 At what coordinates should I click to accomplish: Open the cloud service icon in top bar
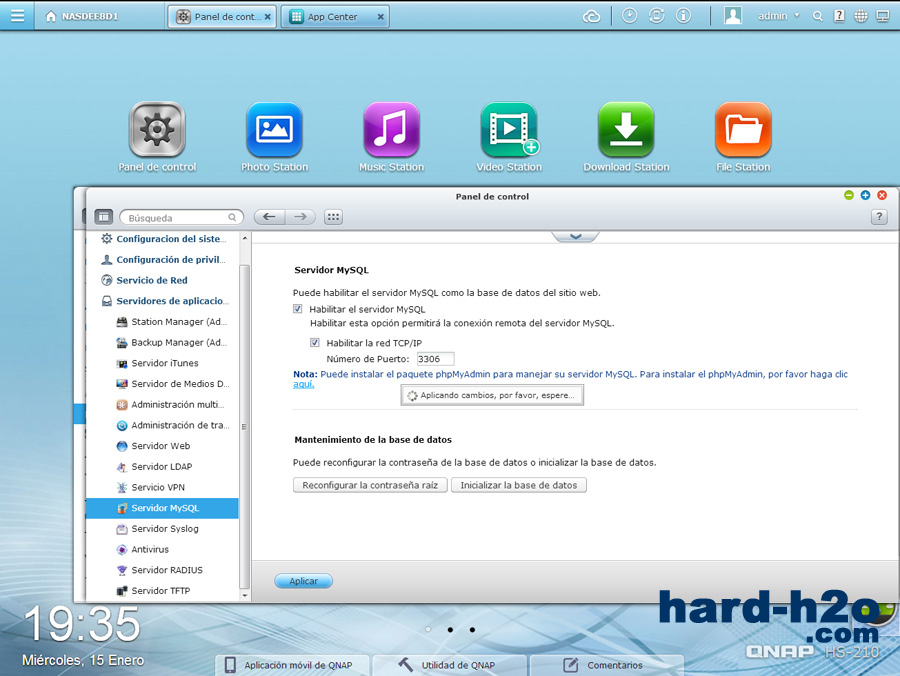coord(591,16)
